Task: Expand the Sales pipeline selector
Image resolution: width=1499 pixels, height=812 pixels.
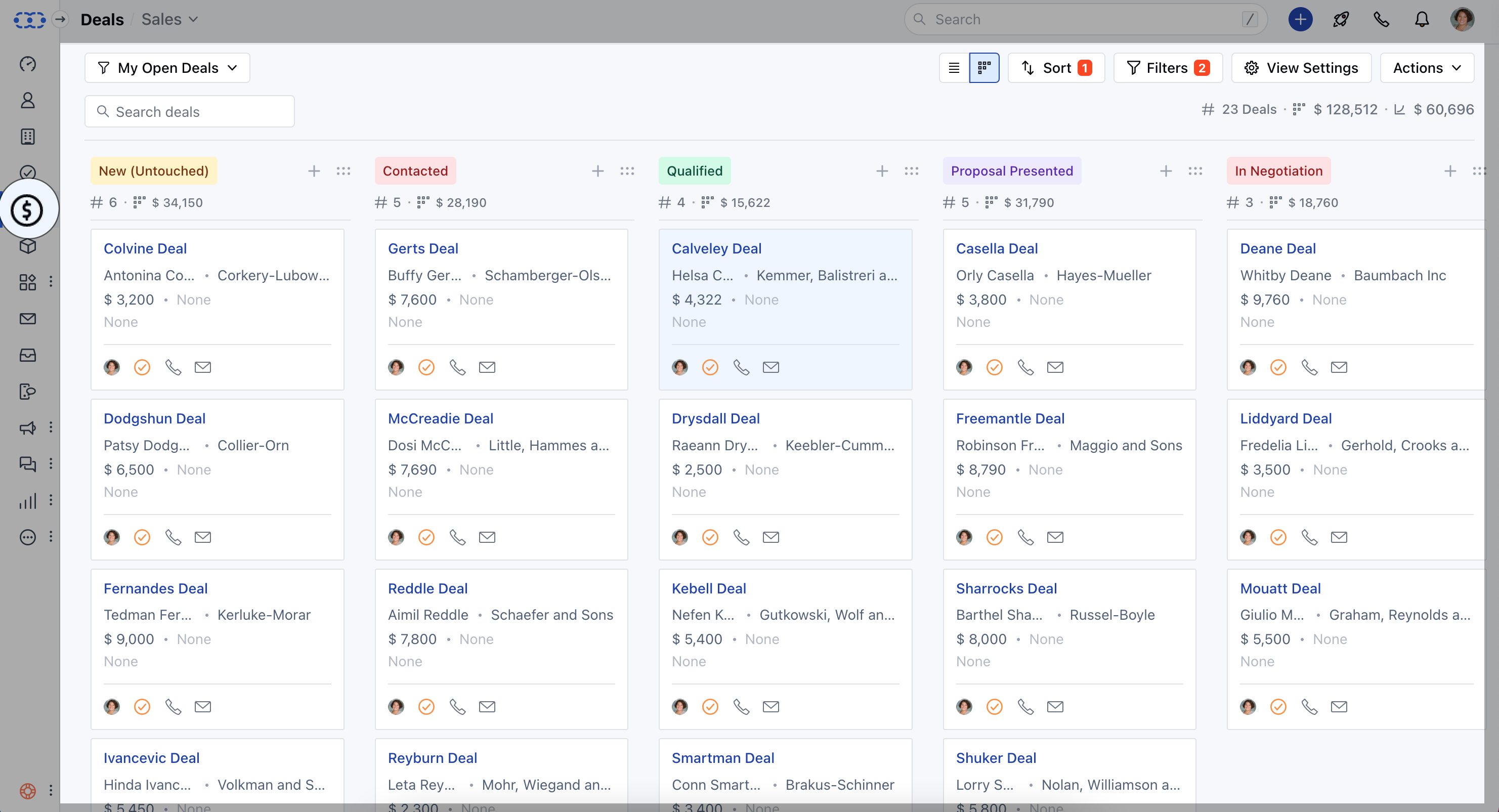Action: (169, 20)
